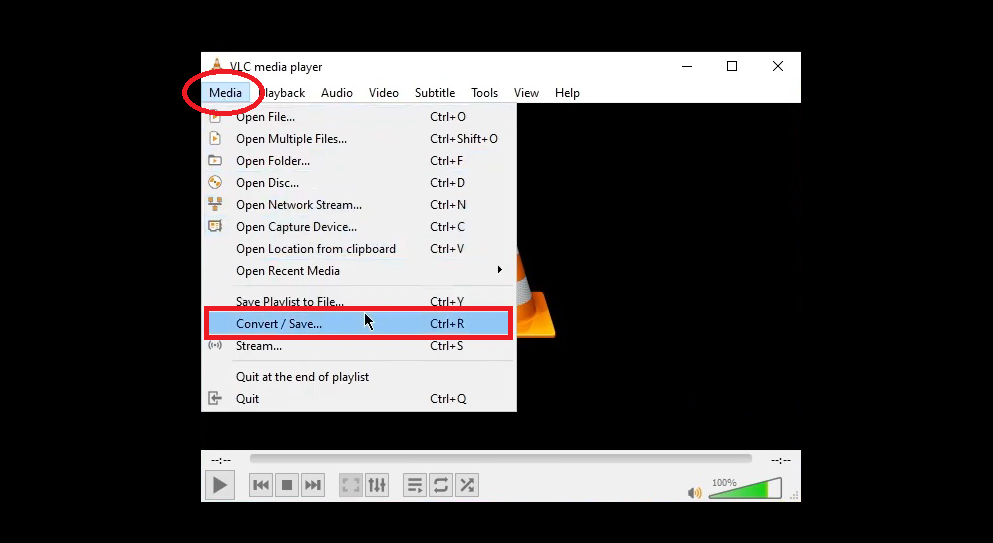Viewport: 993px width, 543px height.
Task: Open the Media menu
Action: coord(225,93)
